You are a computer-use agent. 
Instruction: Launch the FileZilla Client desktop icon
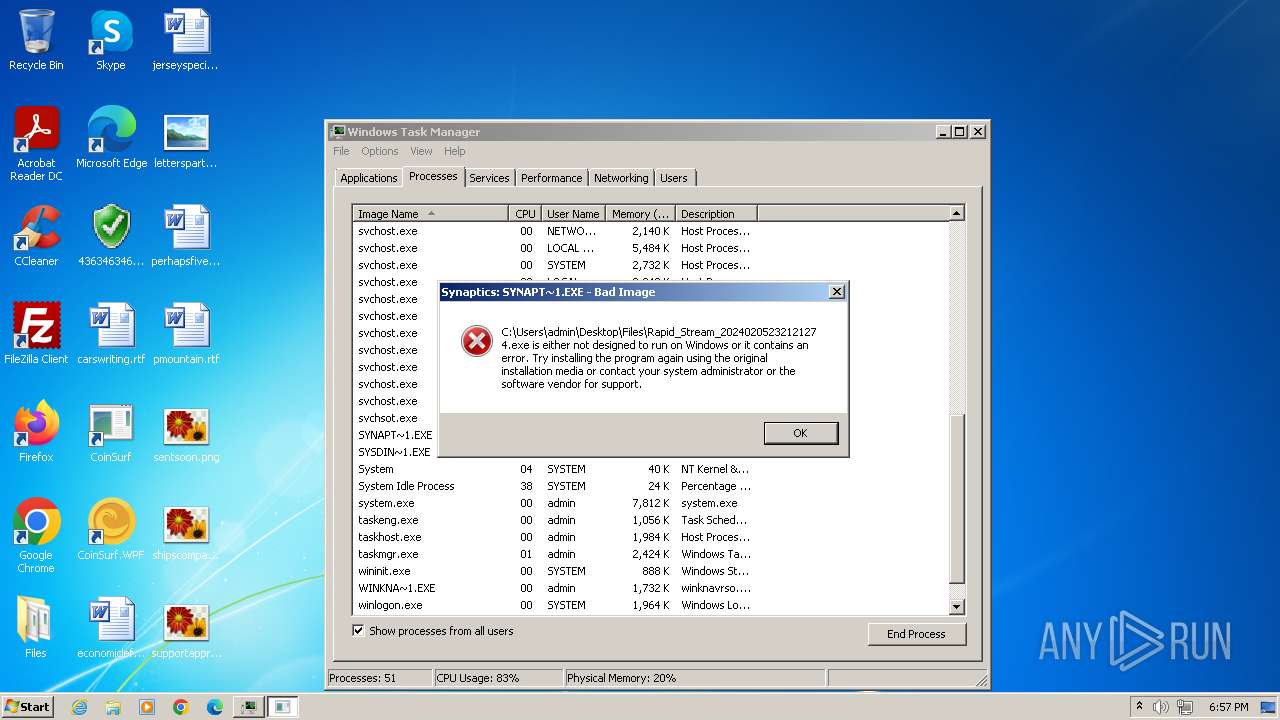point(36,334)
